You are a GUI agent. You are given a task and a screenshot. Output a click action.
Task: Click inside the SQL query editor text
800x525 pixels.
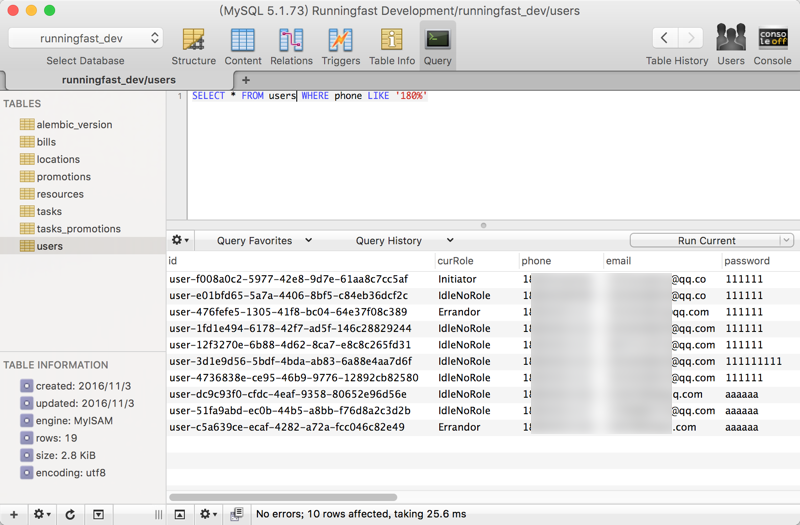click(x=309, y=96)
